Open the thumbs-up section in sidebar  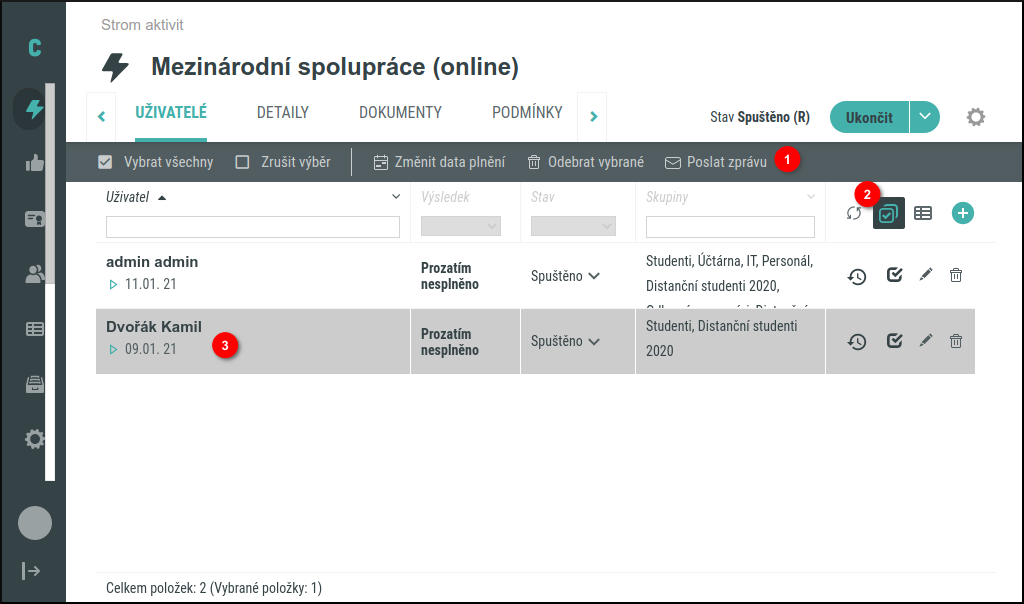click(x=35, y=164)
